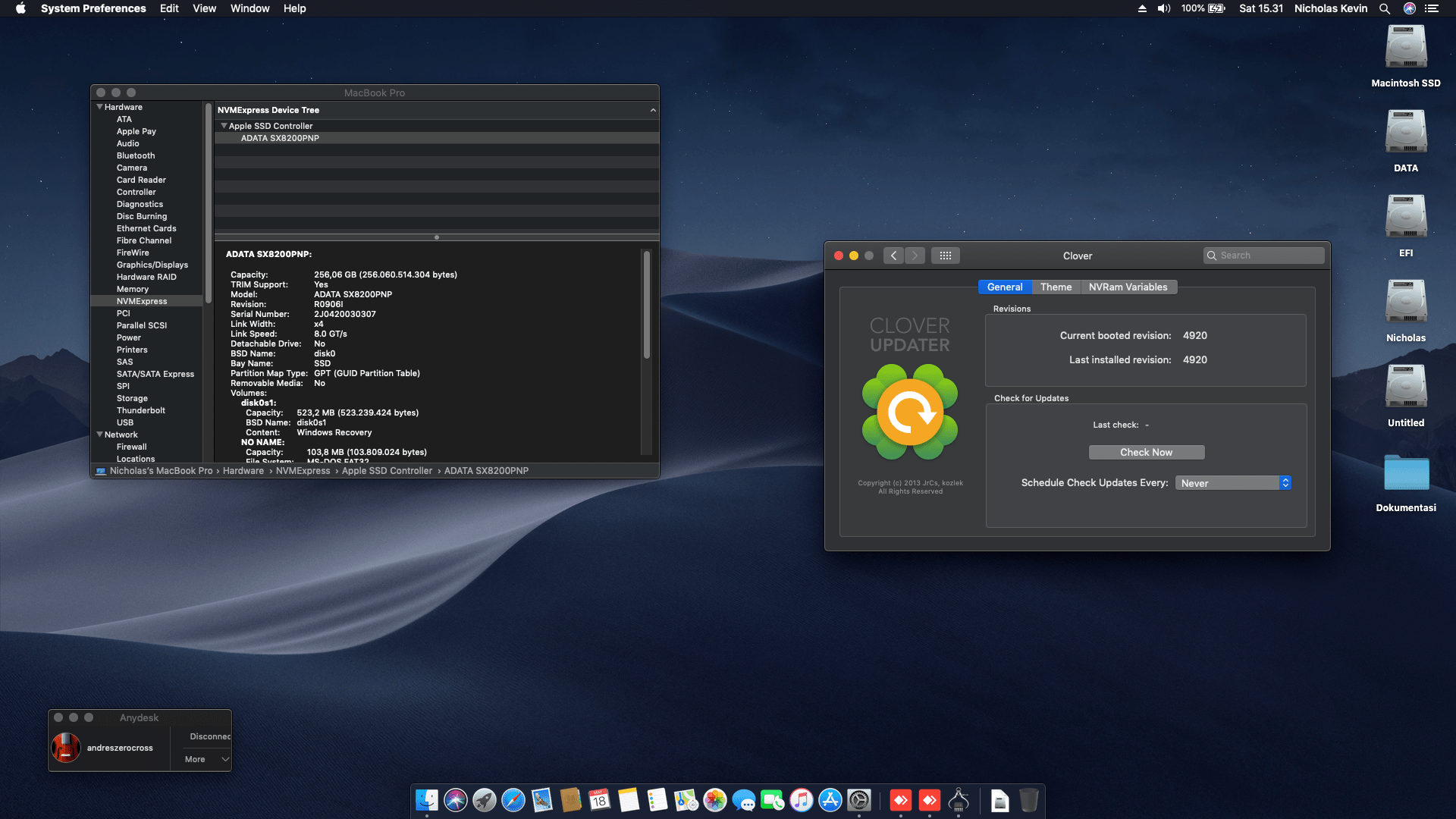Open Safari from the Dock
The width and height of the screenshot is (1456, 819).
point(514,802)
